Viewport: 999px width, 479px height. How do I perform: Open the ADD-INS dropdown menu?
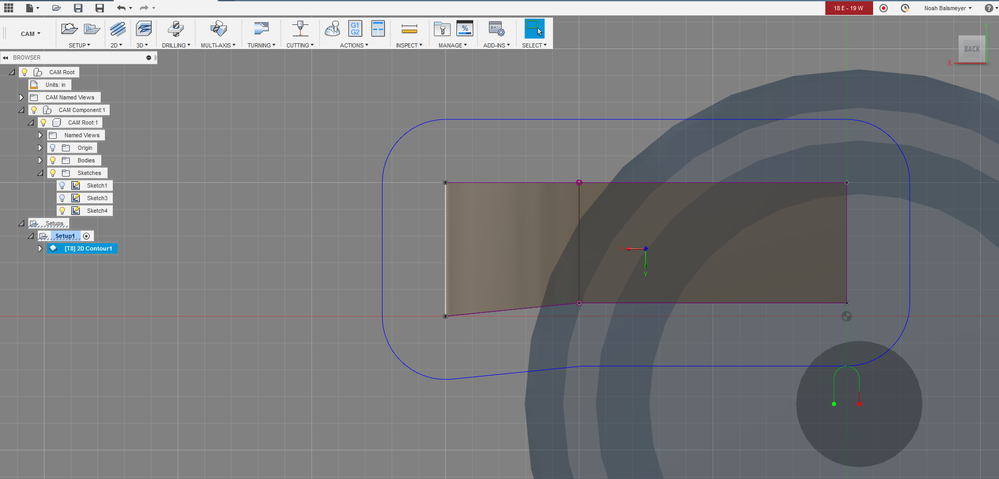496,45
